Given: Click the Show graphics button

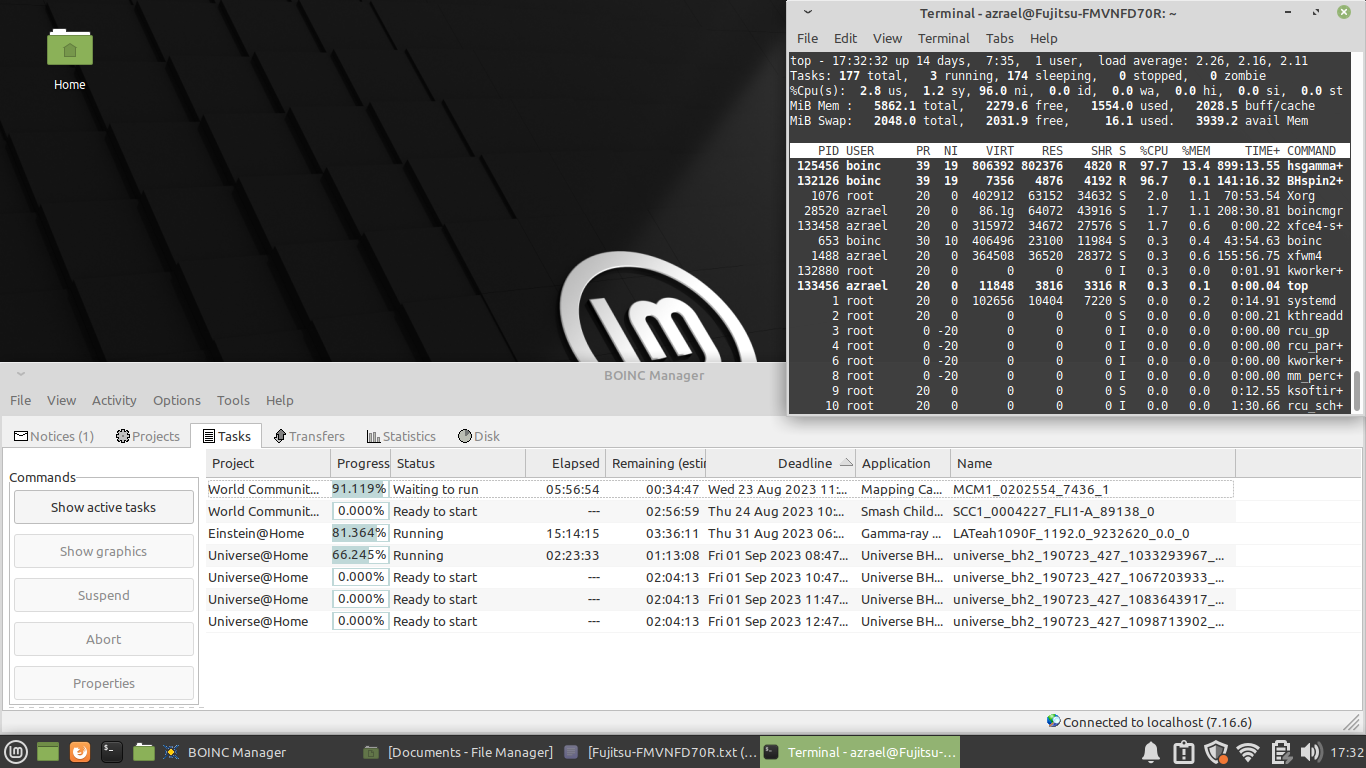Looking at the screenshot, I should click(x=104, y=551).
